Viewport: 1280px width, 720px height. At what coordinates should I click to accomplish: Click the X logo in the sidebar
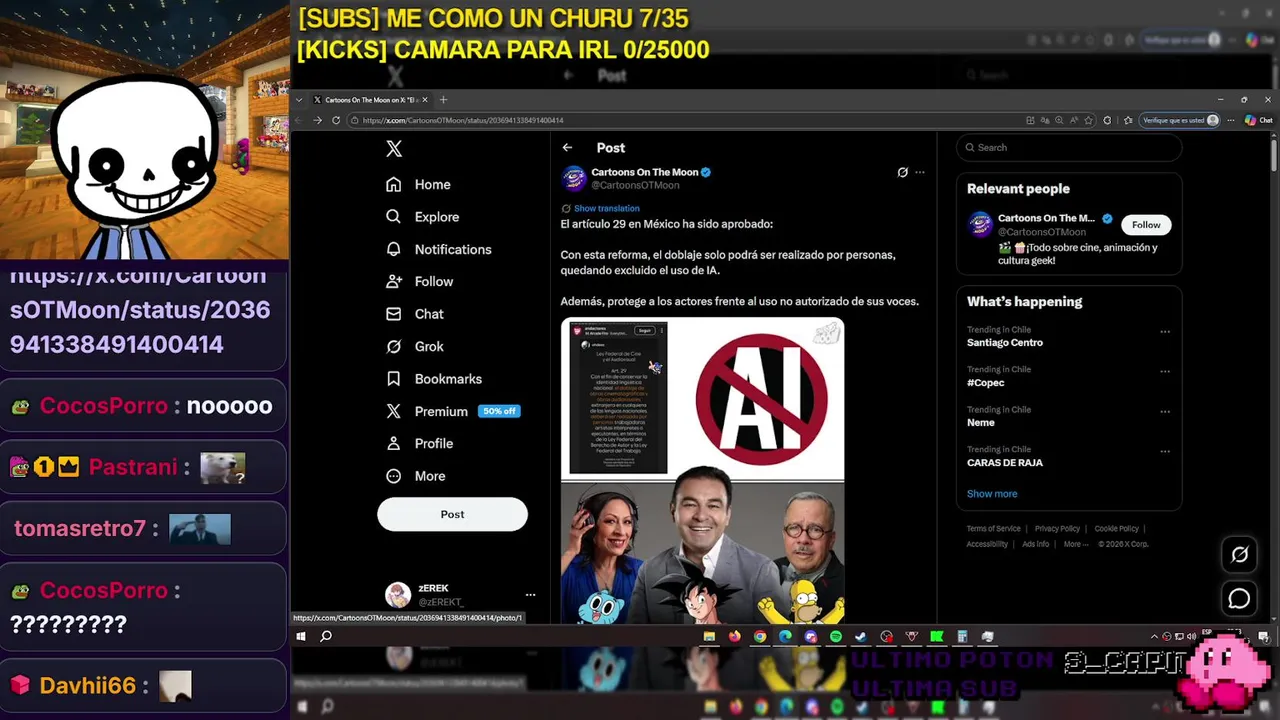pos(394,148)
